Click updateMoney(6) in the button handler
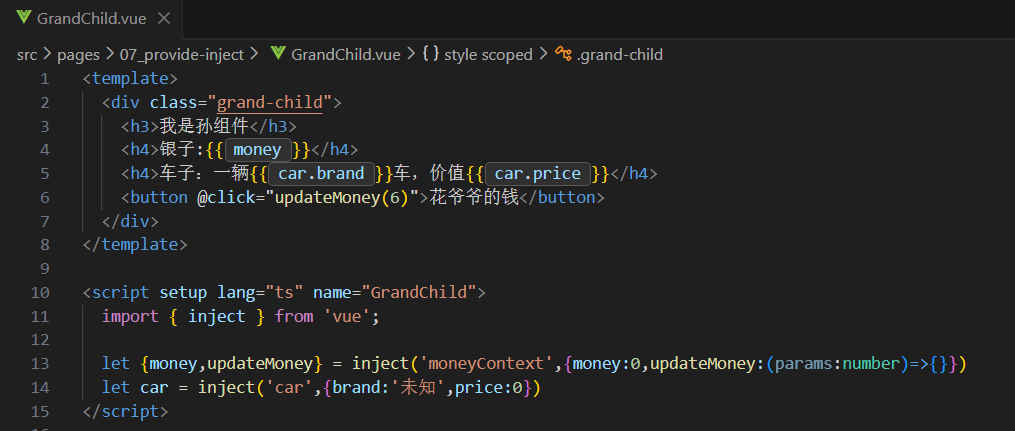1015x431 pixels. (x=342, y=197)
